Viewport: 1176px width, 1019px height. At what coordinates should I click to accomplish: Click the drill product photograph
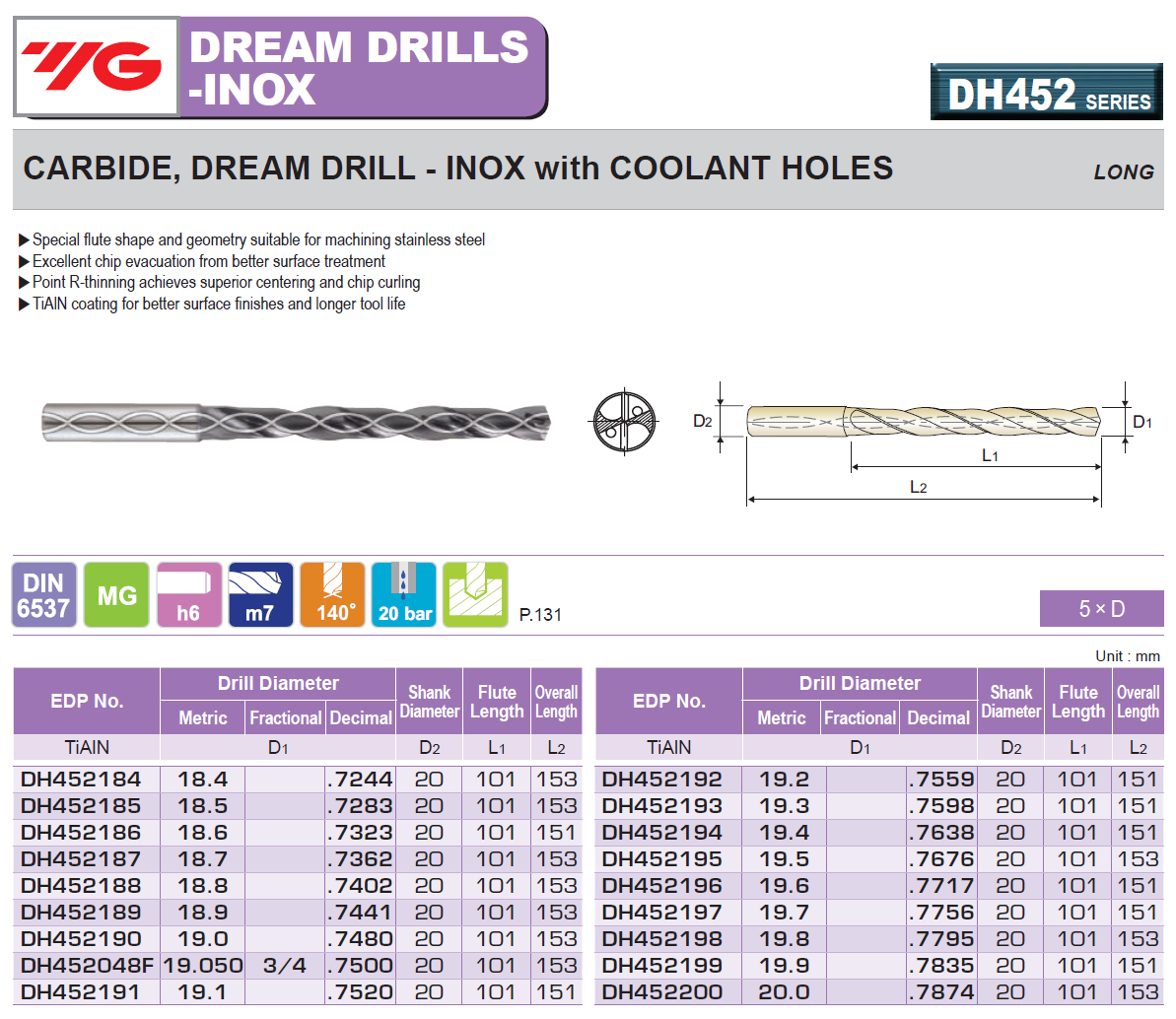[x=296, y=423]
